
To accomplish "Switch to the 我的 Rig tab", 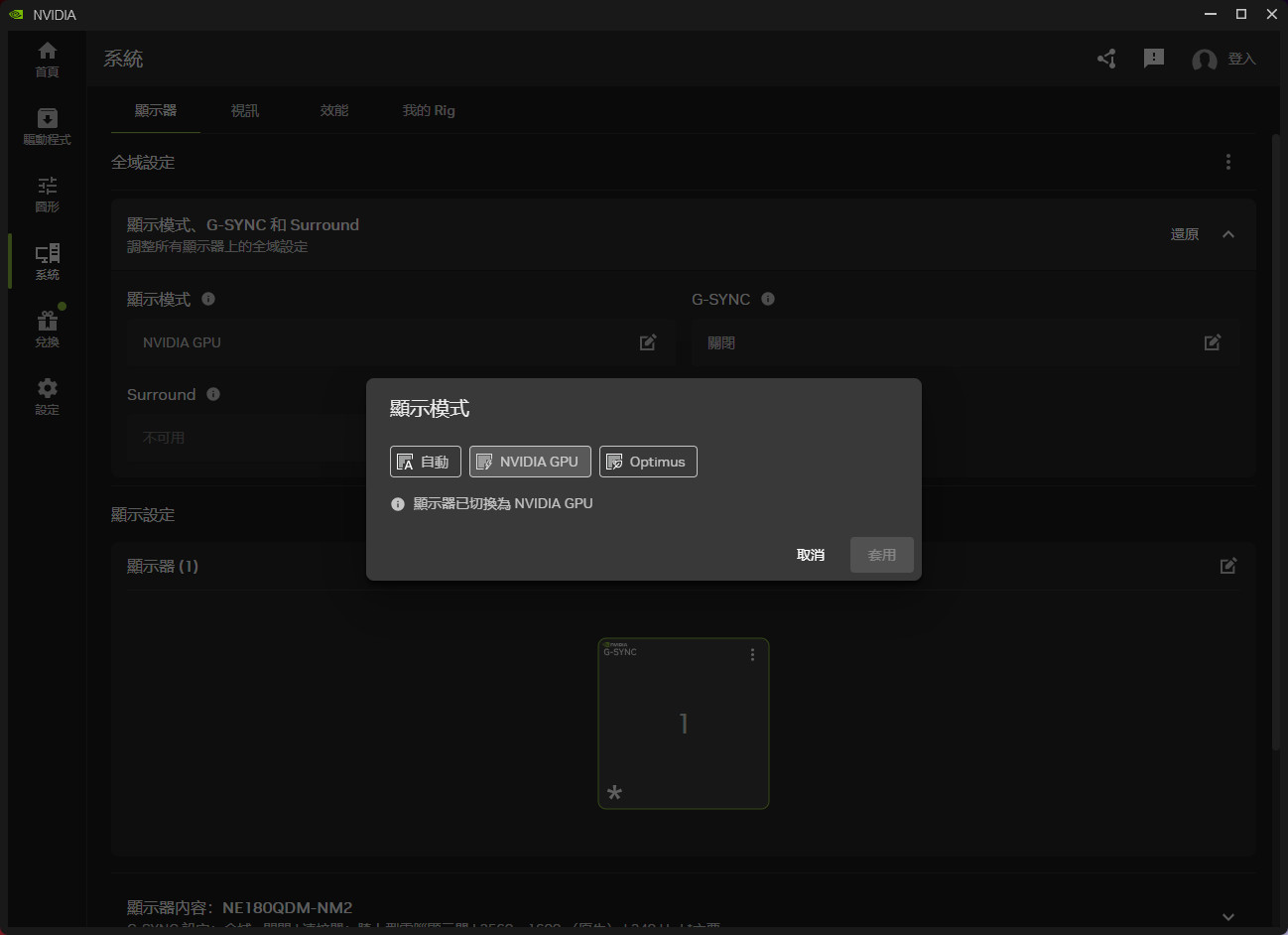I will click(429, 110).
